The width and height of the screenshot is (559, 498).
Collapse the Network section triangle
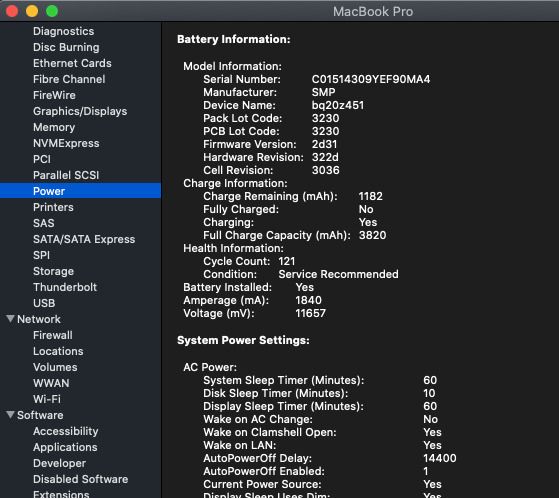[x=10, y=319]
